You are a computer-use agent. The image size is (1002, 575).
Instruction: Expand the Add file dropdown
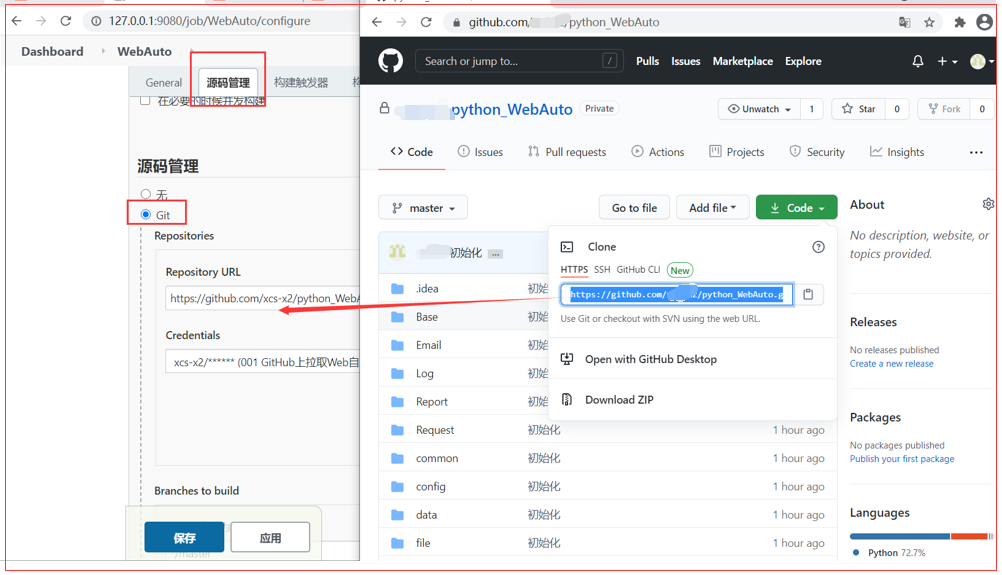click(x=713, y=208)
